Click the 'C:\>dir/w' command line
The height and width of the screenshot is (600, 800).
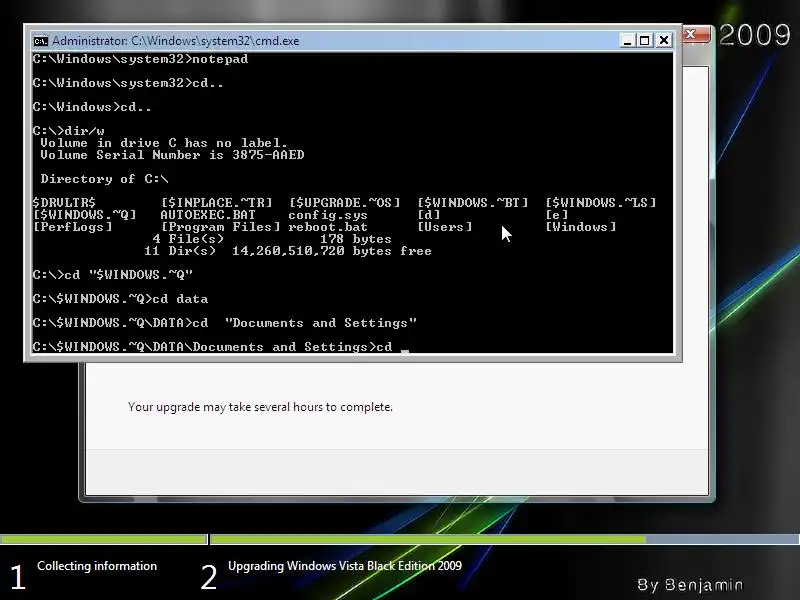point(68,131)
